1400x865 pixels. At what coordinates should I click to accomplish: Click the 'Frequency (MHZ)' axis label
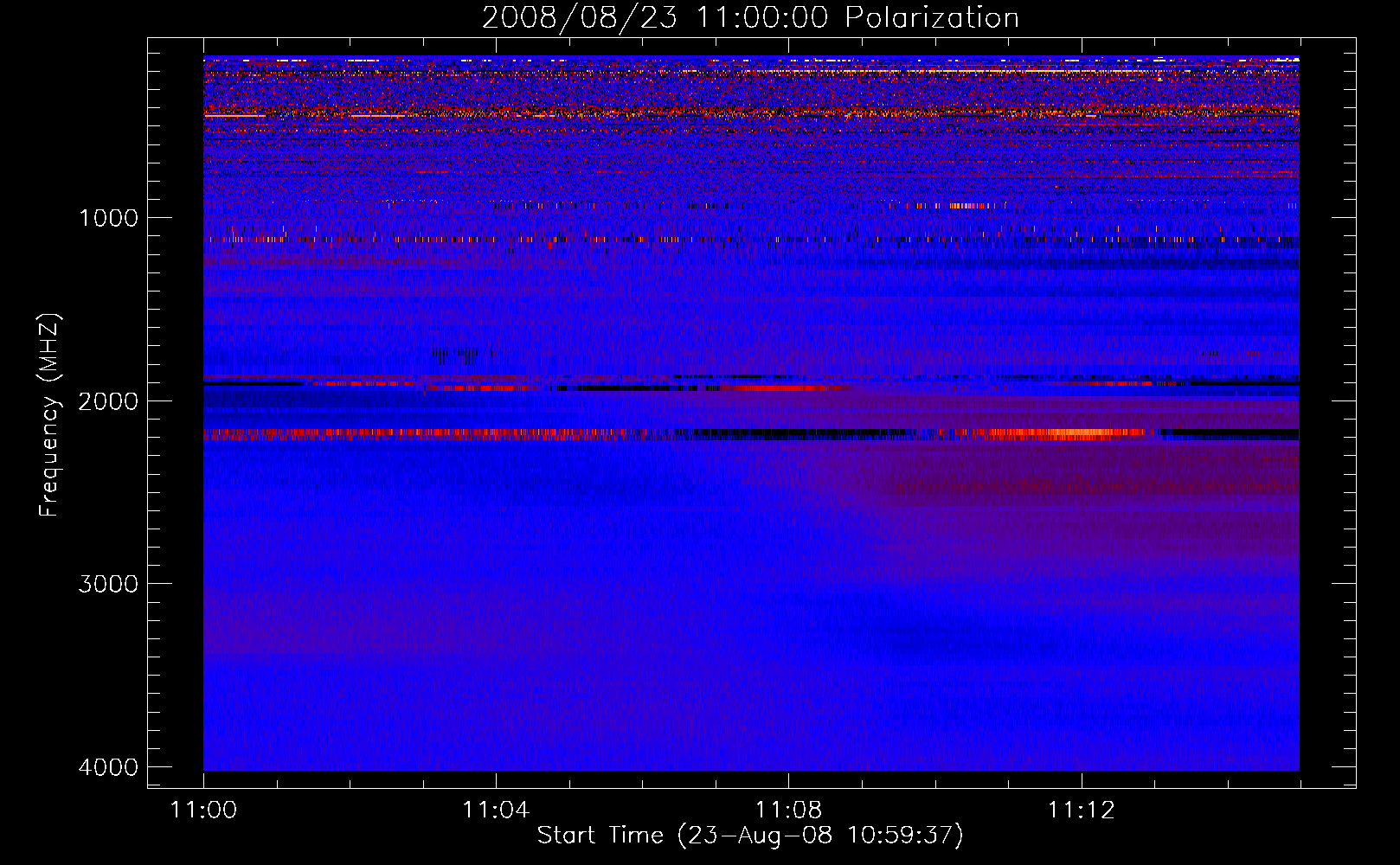(50, 415)
